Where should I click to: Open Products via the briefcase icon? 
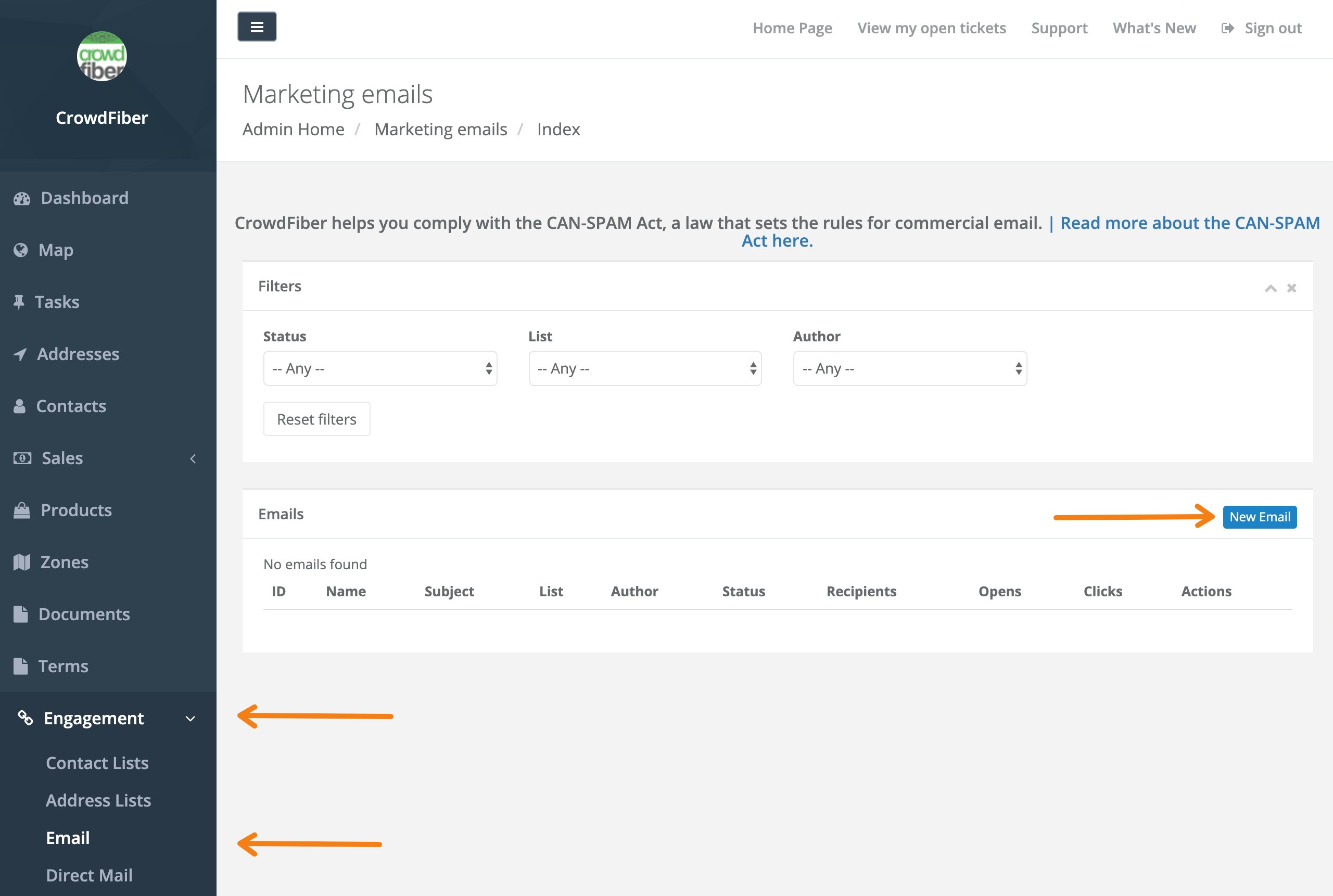point(21,510)
